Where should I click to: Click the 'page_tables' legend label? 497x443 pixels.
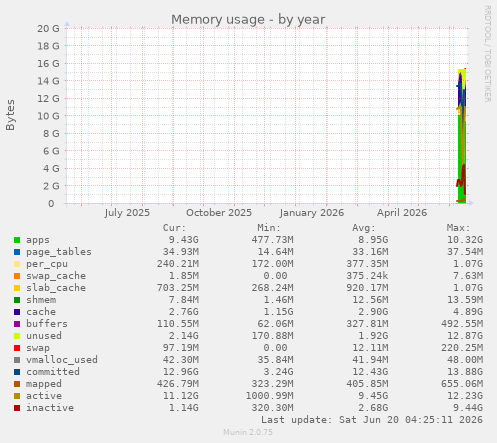(x=59, y=252)
